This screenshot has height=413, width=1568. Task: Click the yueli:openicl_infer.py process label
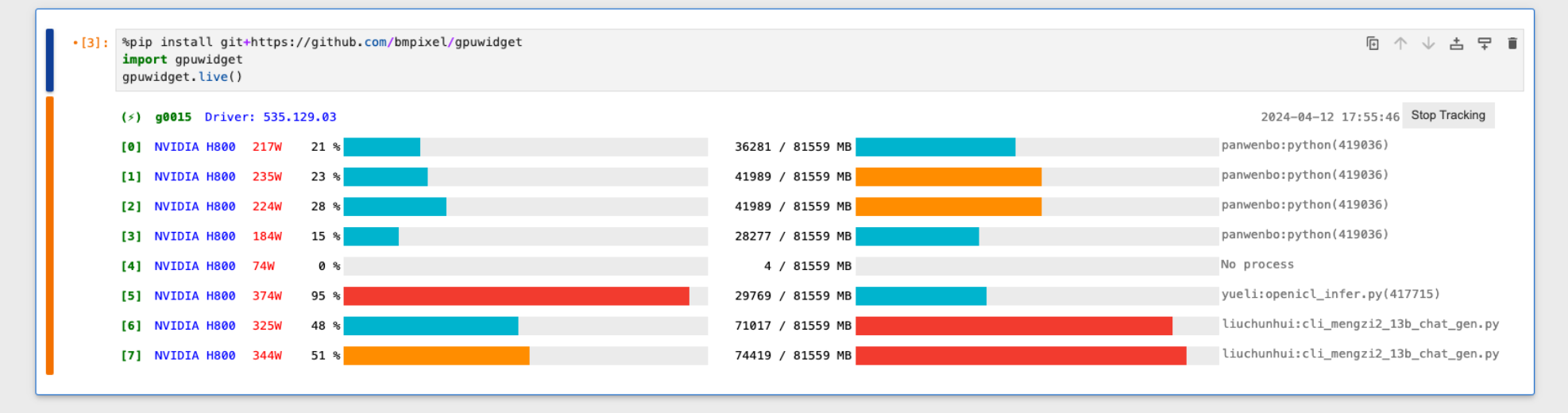point(1330,295)
